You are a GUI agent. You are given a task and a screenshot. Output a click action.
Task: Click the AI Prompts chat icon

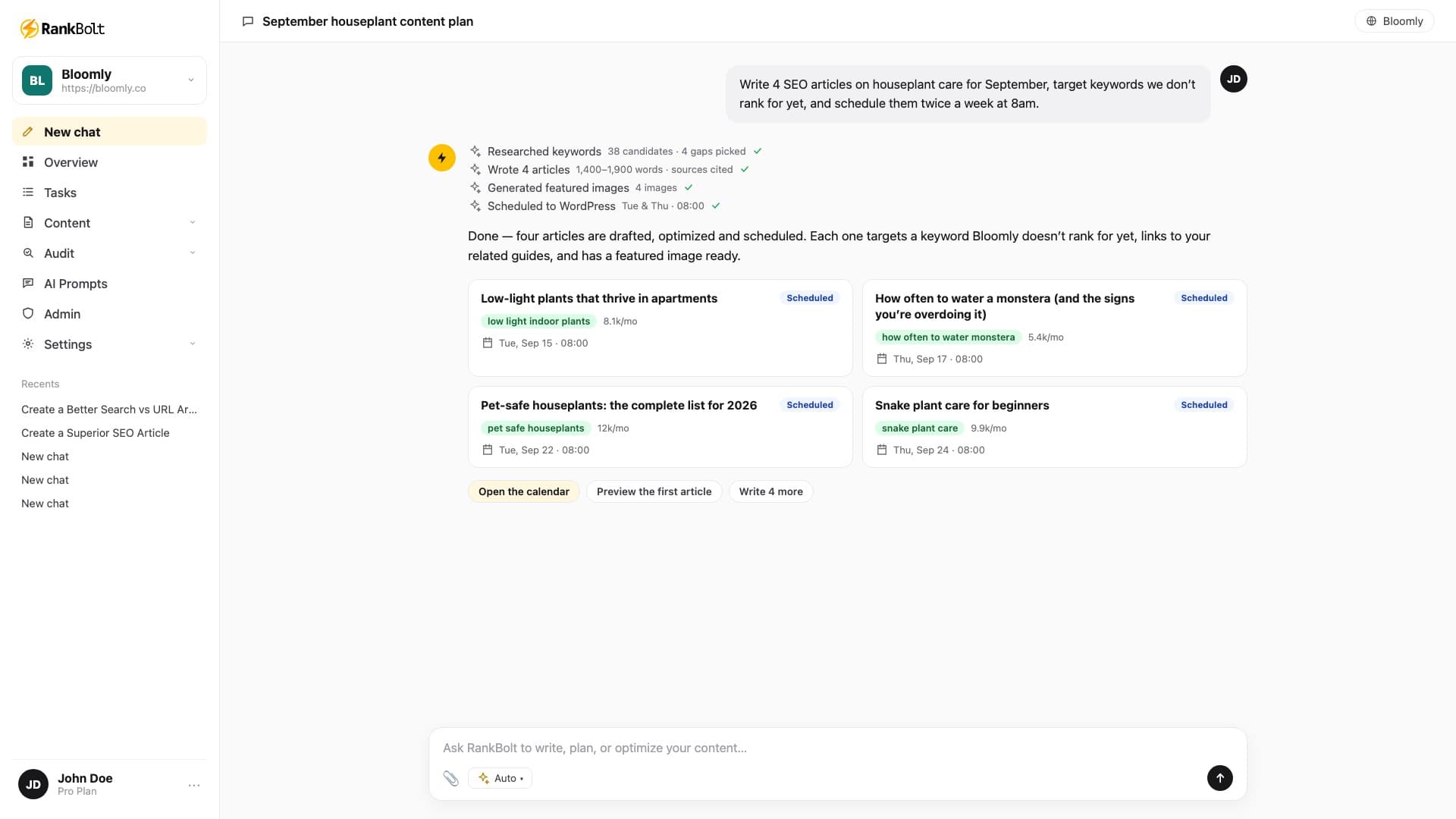(28, 284)
